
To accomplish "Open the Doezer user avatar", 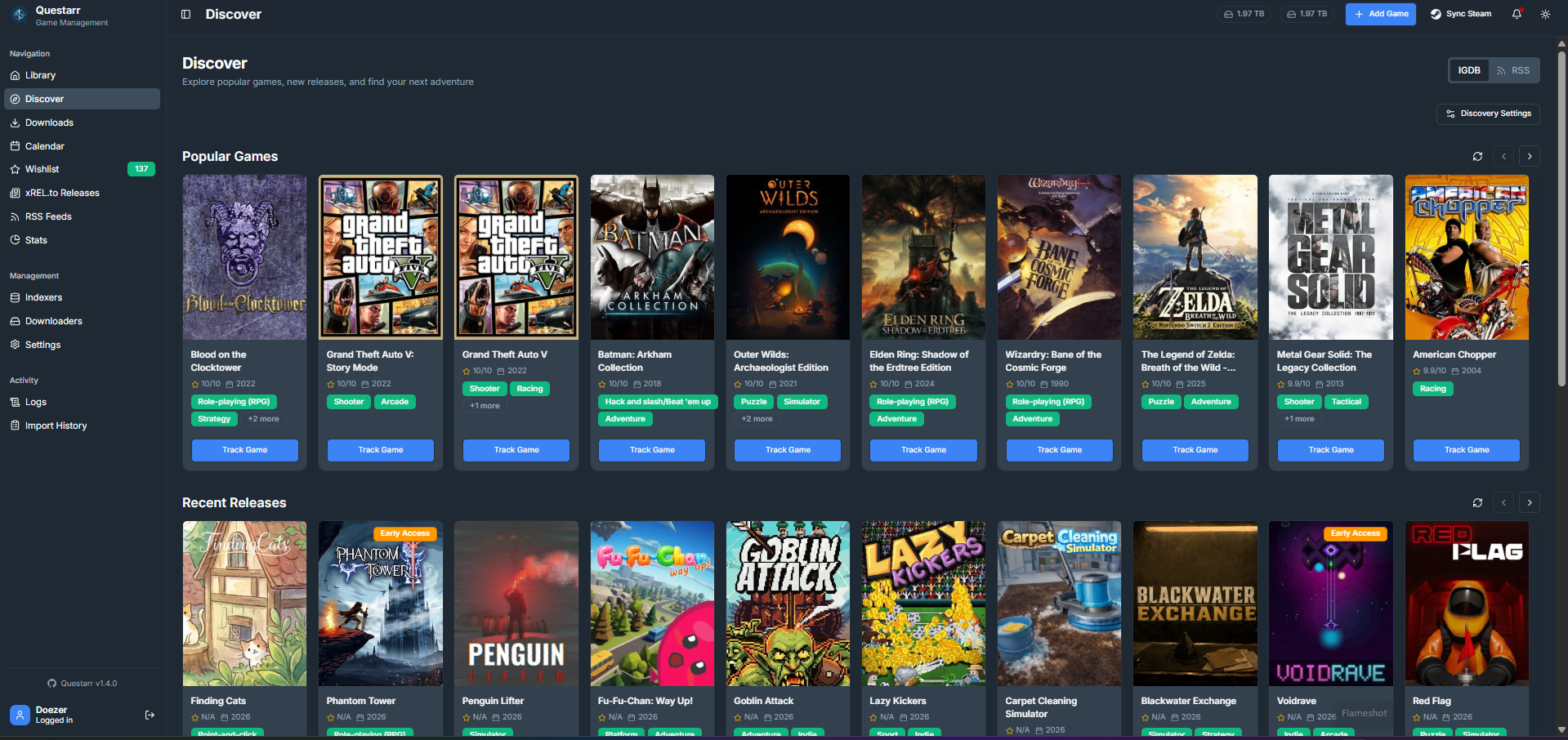I will [20, 715].
